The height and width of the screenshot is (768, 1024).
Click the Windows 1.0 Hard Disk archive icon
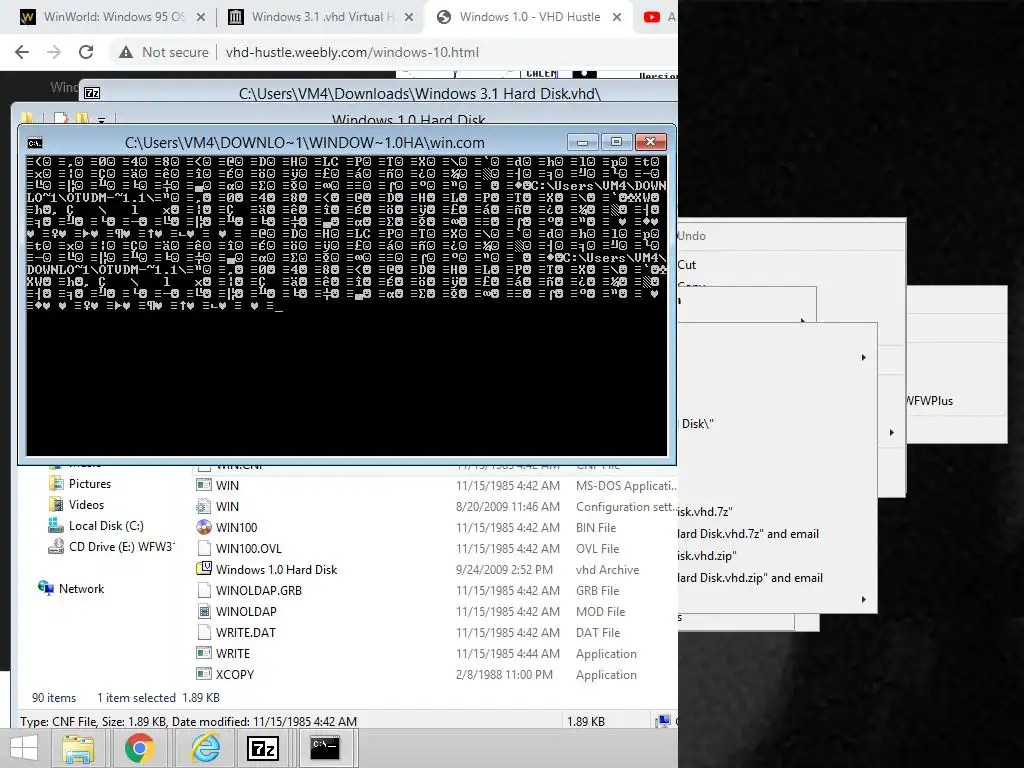click(204, 569)
